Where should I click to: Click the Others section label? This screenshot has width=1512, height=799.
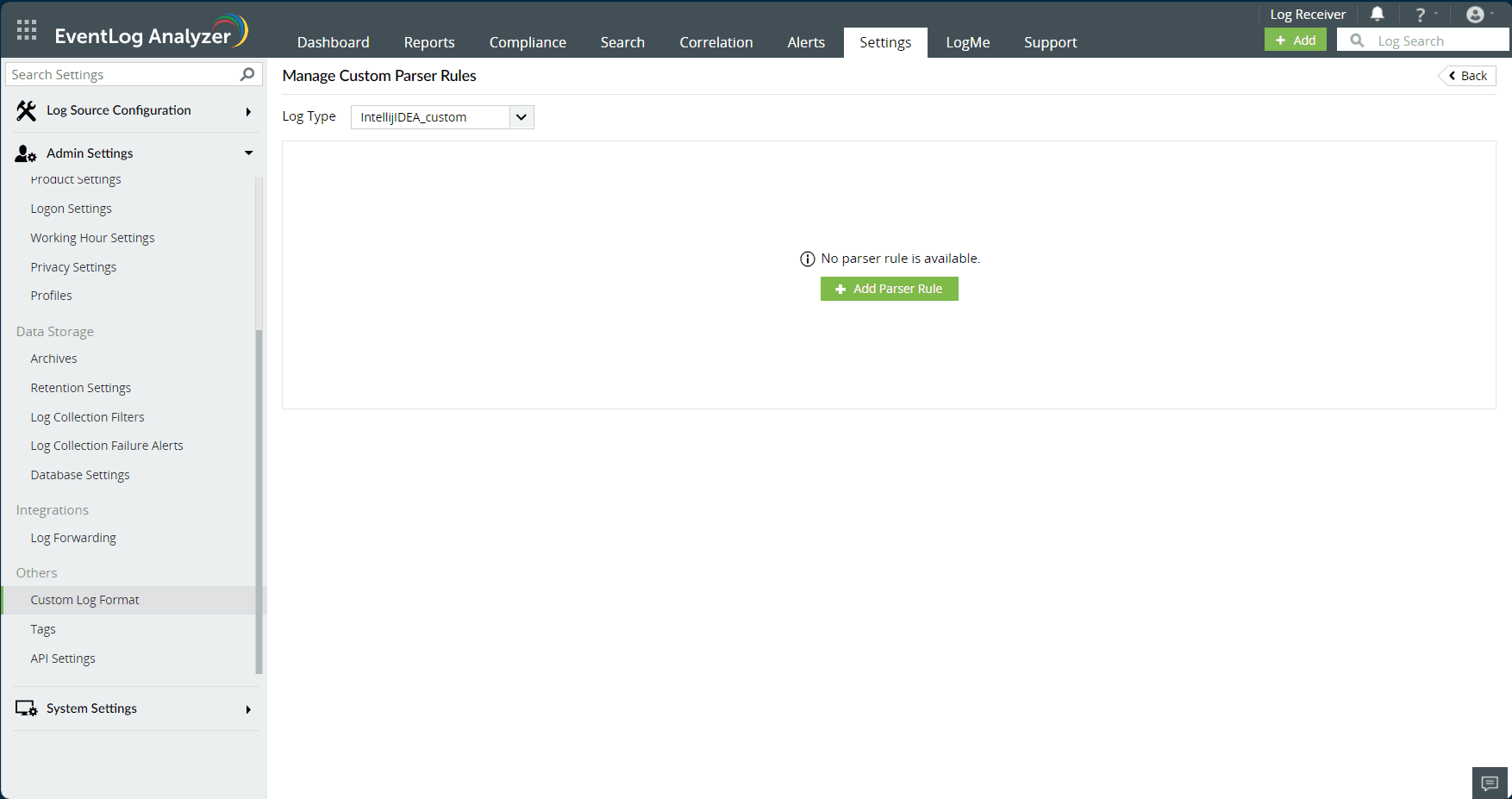[x=36, y=573]
